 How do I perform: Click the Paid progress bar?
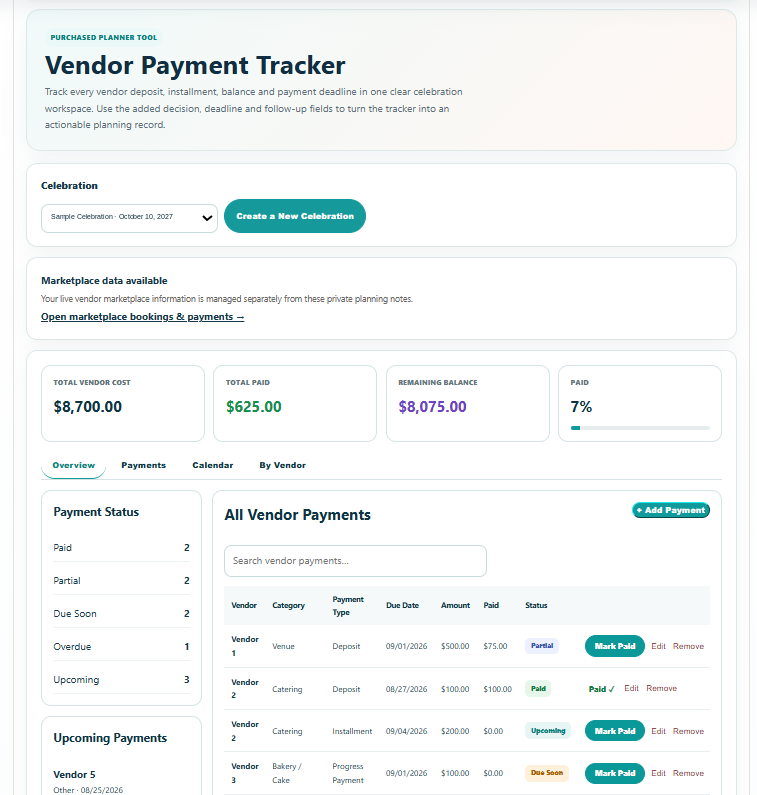(x=640, y=428)
